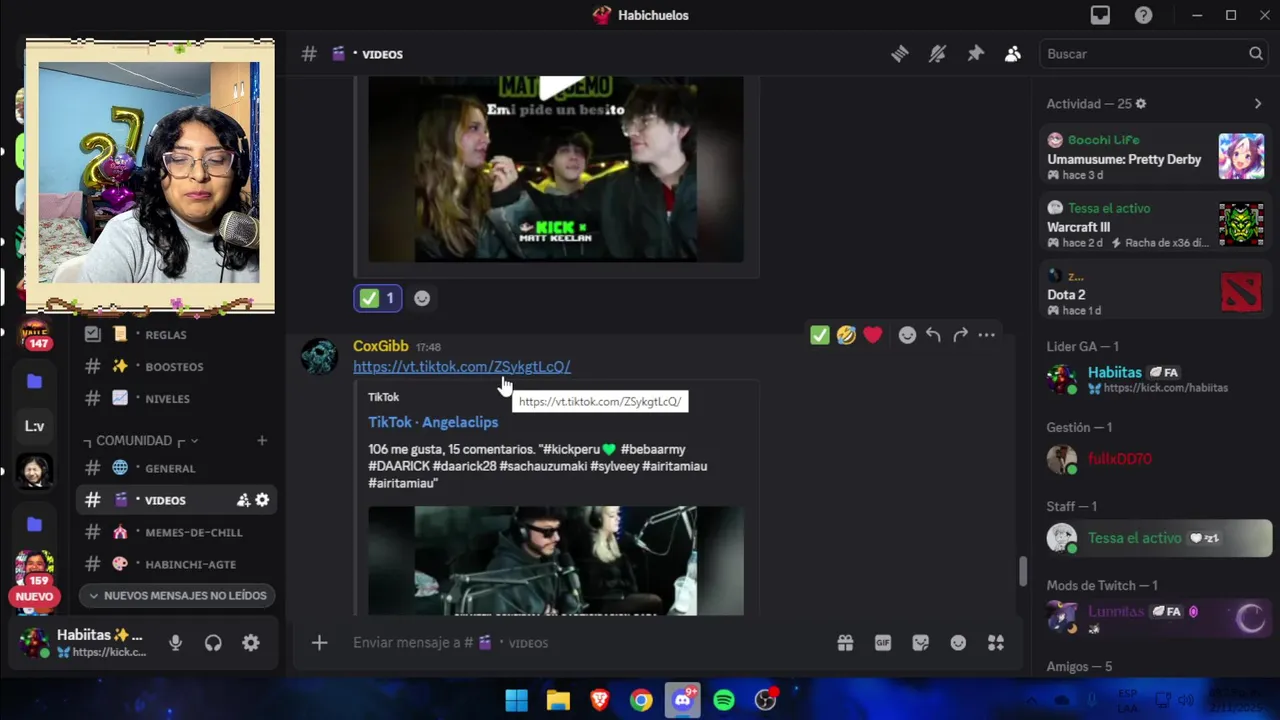React with green checkmark on CoxGibb message

pos(820,335)
